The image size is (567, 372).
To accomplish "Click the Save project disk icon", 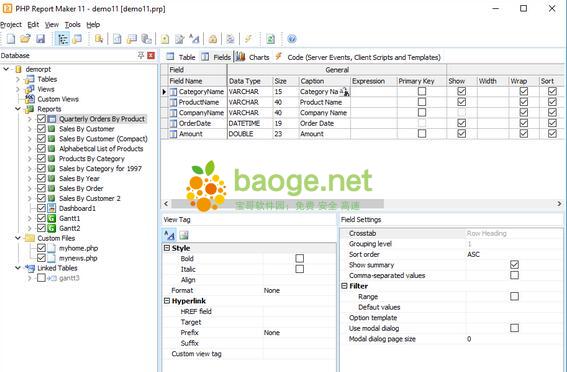I will click(40, 39).
